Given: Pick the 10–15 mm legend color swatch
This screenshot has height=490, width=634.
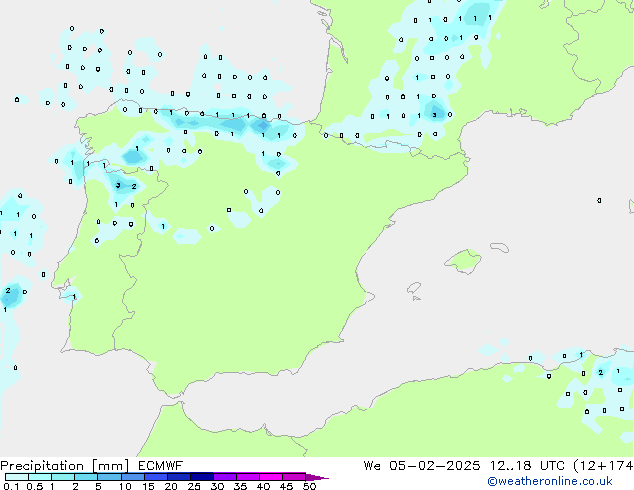Looking at the screenshot, I should [x=132, y=477].
